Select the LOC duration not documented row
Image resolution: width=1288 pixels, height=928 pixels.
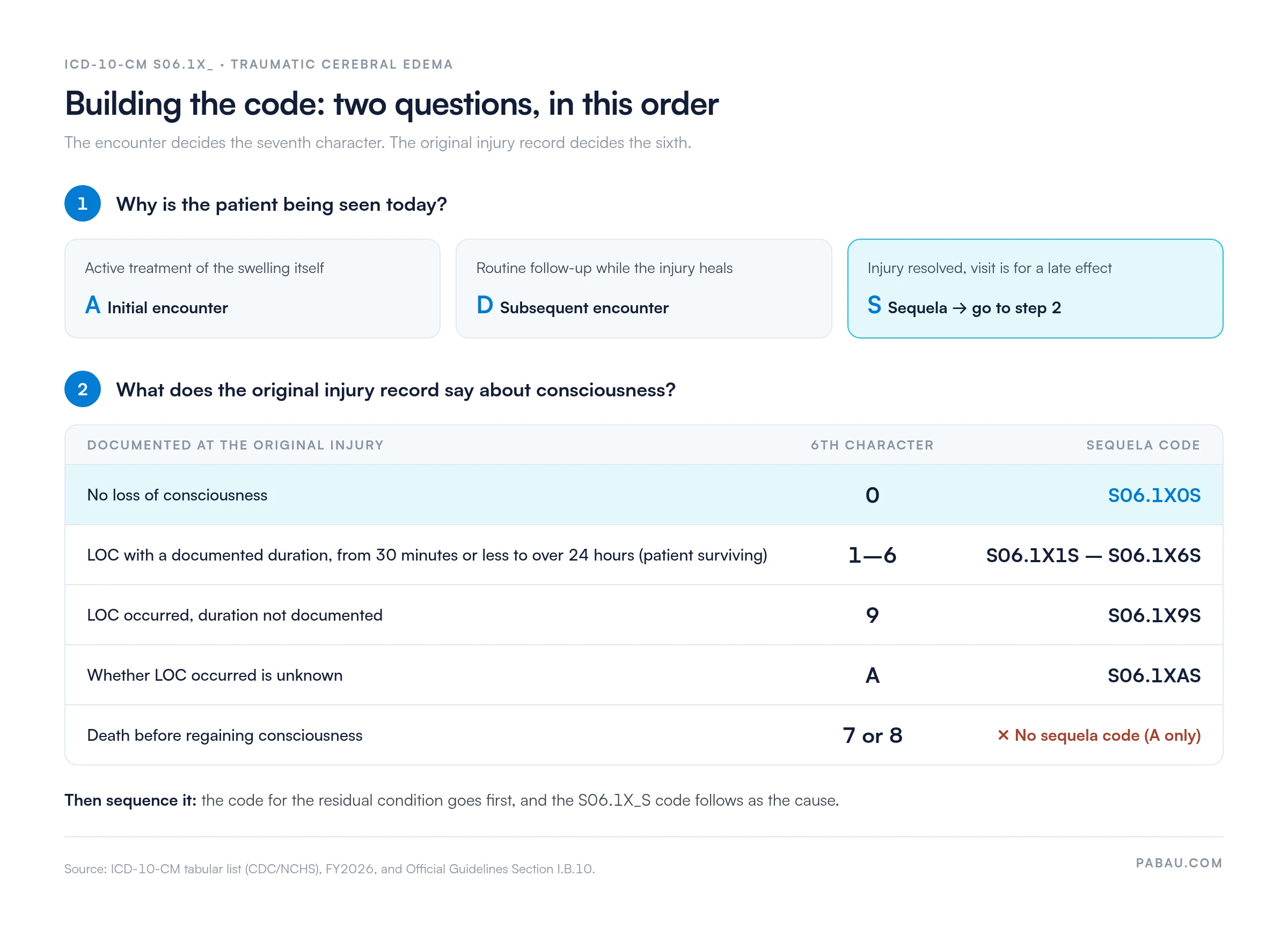643,615
